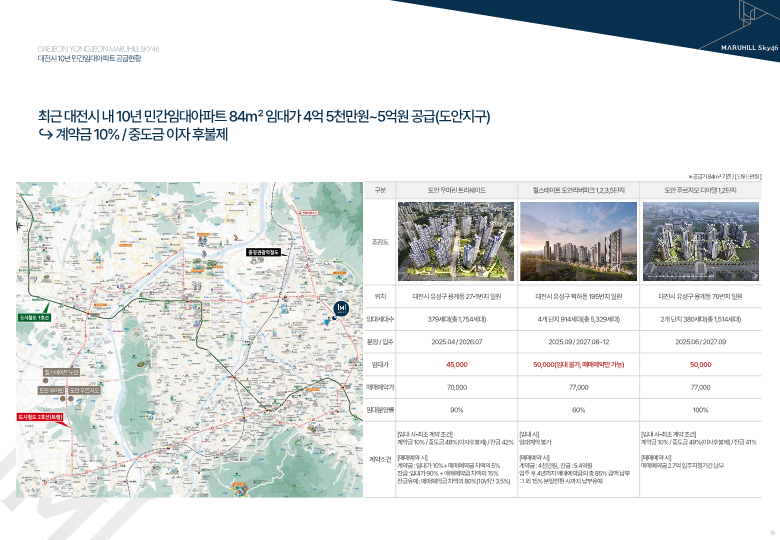Click '77,000' in the 힐스테이트 column

pyautogui.click(x=578, y=387)
